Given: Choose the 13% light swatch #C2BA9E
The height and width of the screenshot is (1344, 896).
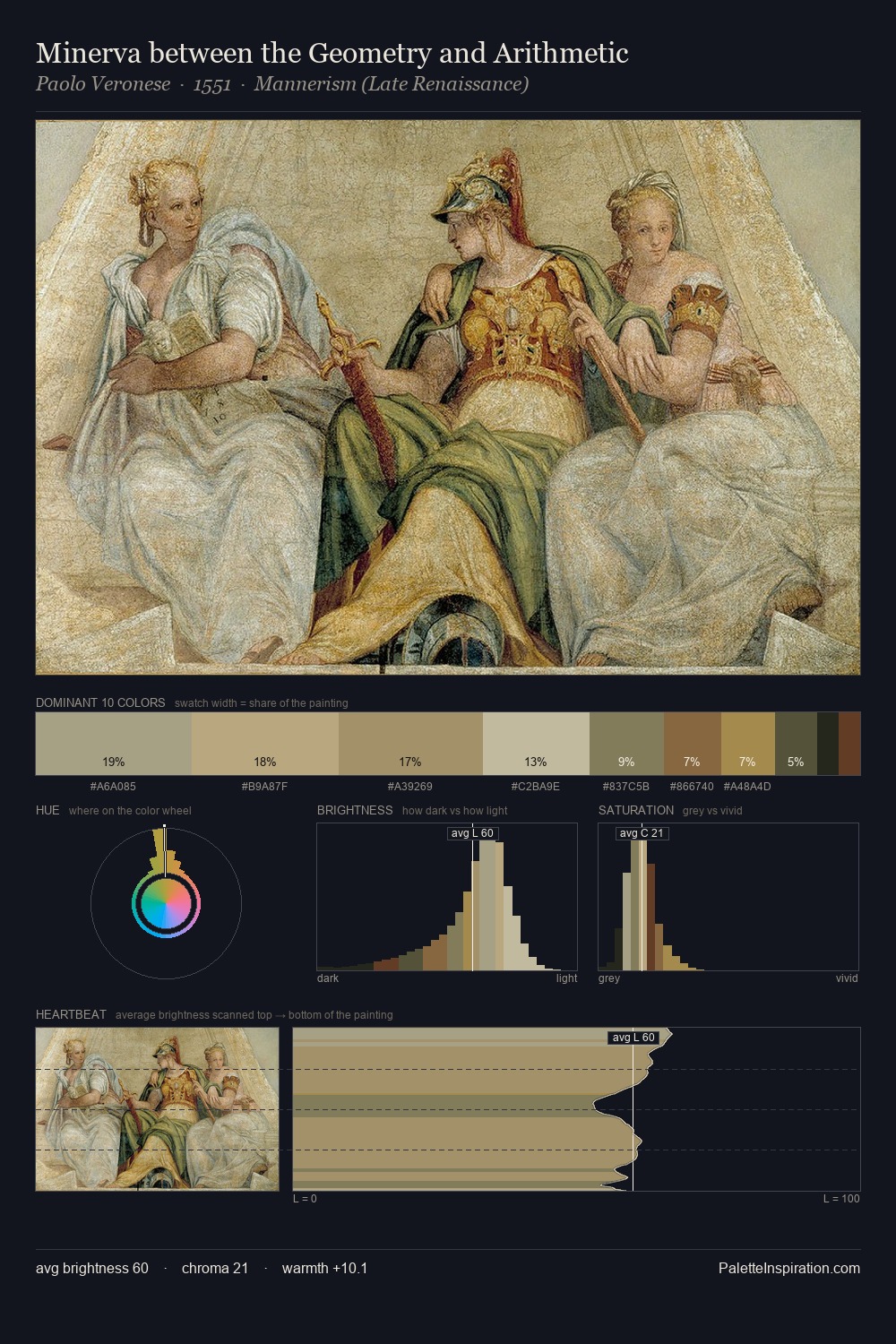Looking at the screenshot, I should 536,743.
